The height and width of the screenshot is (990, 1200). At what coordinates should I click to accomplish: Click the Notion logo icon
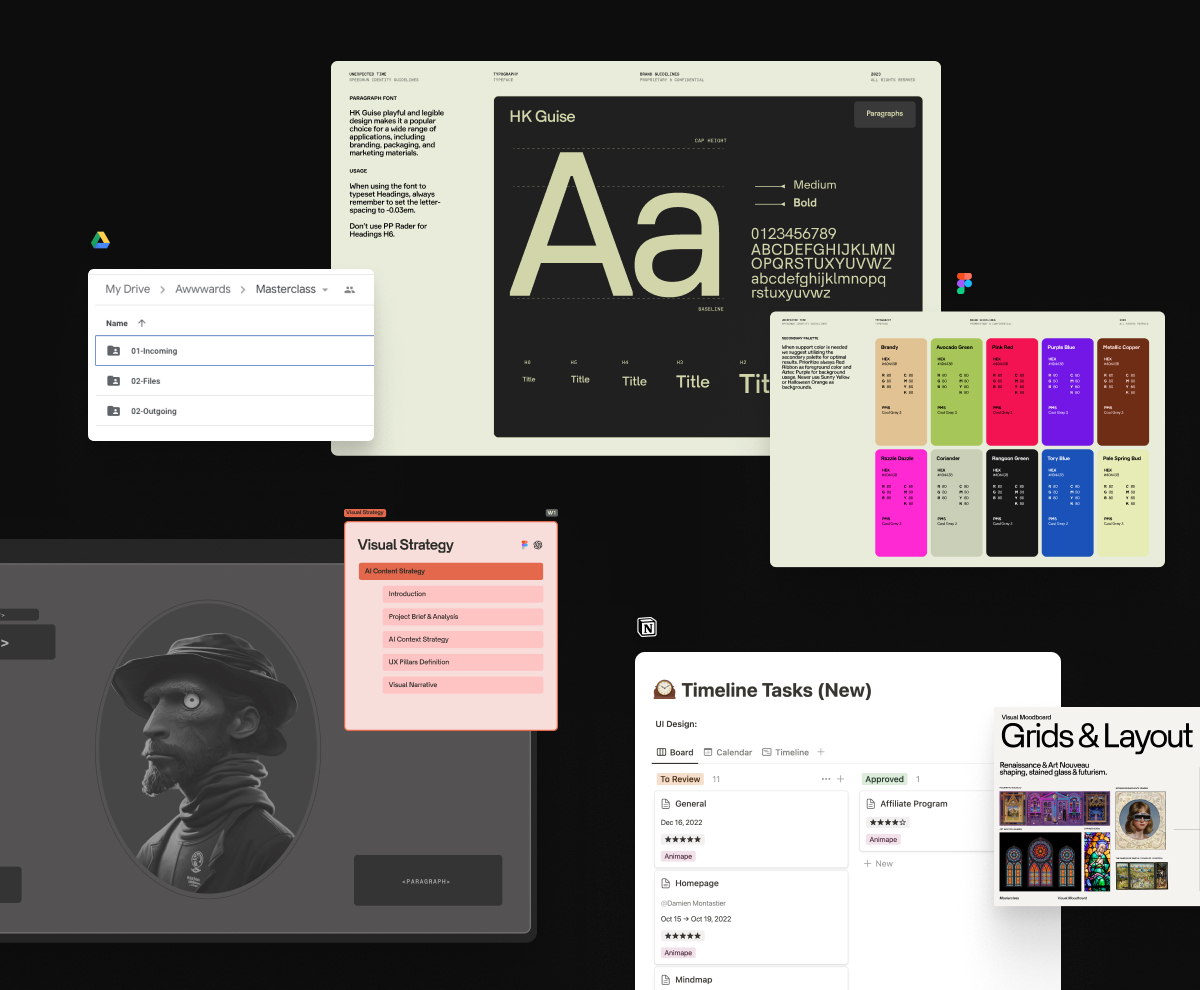(x=646, y=626)
